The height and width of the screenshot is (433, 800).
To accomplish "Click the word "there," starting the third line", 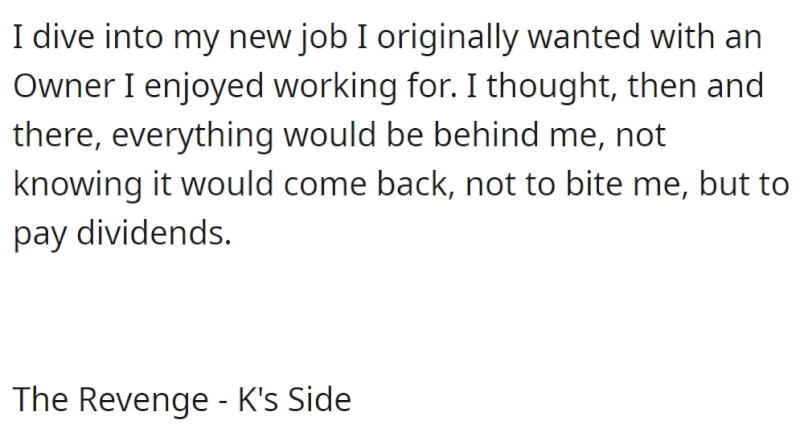I will 57,137.
